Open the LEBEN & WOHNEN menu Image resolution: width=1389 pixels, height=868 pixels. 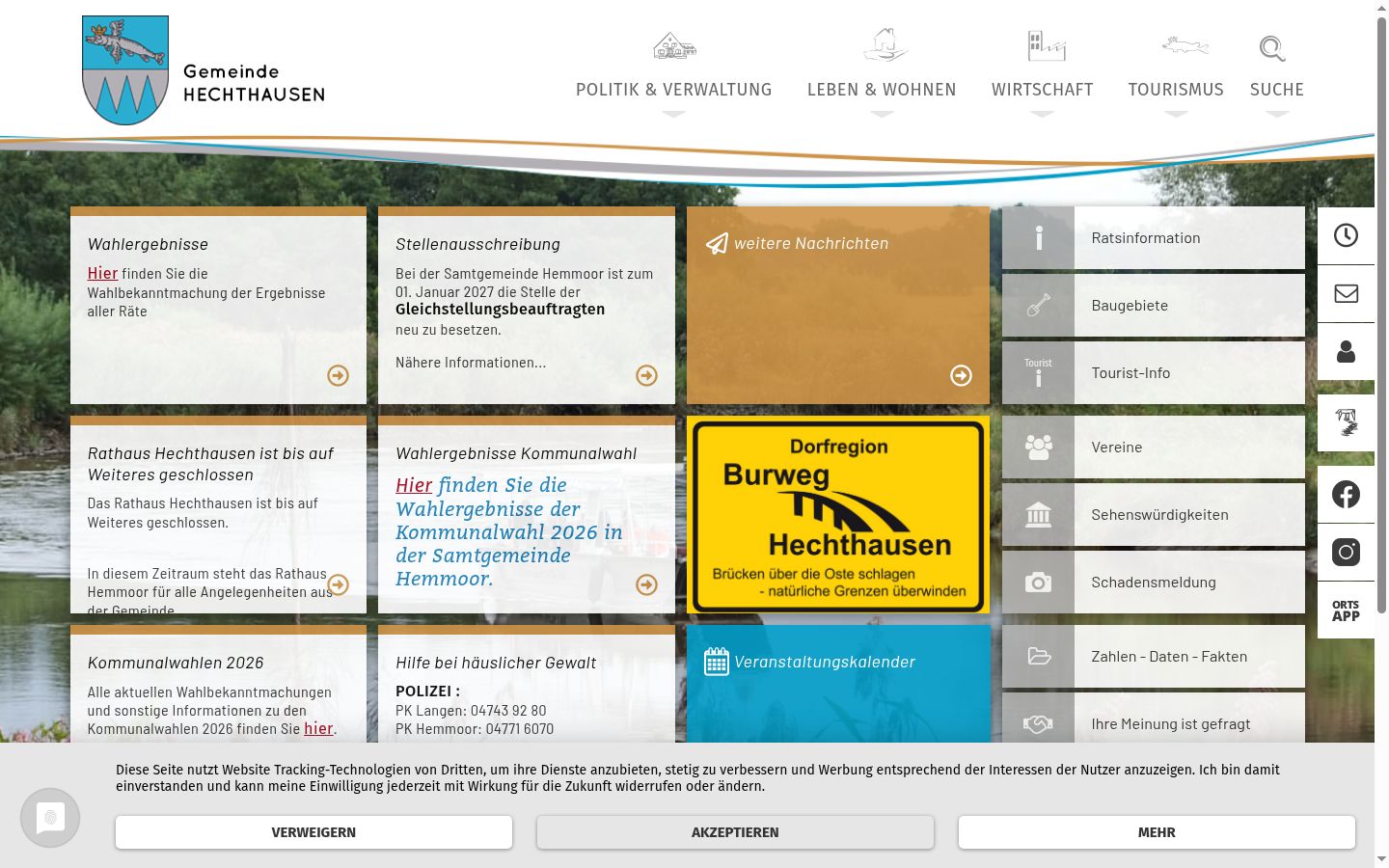pos(882,90)
